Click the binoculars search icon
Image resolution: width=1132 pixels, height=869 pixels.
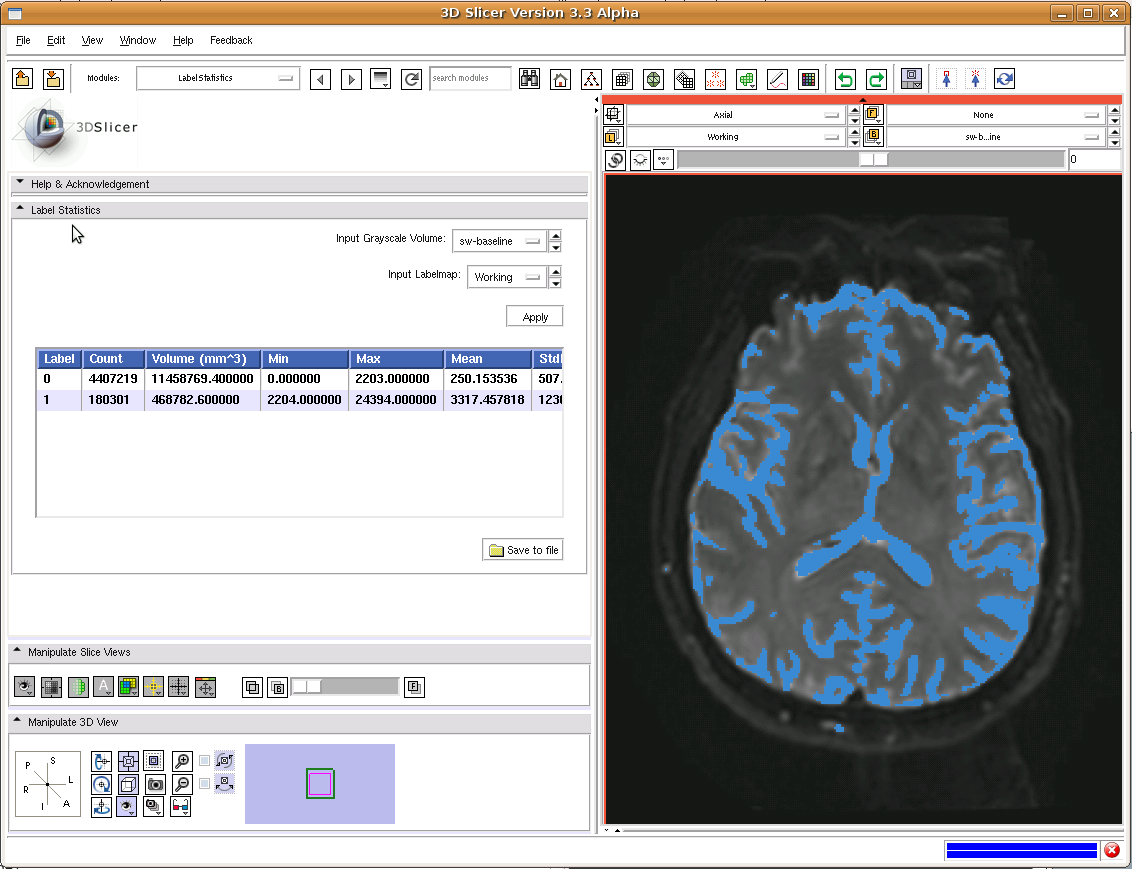[x=529, y=79]
